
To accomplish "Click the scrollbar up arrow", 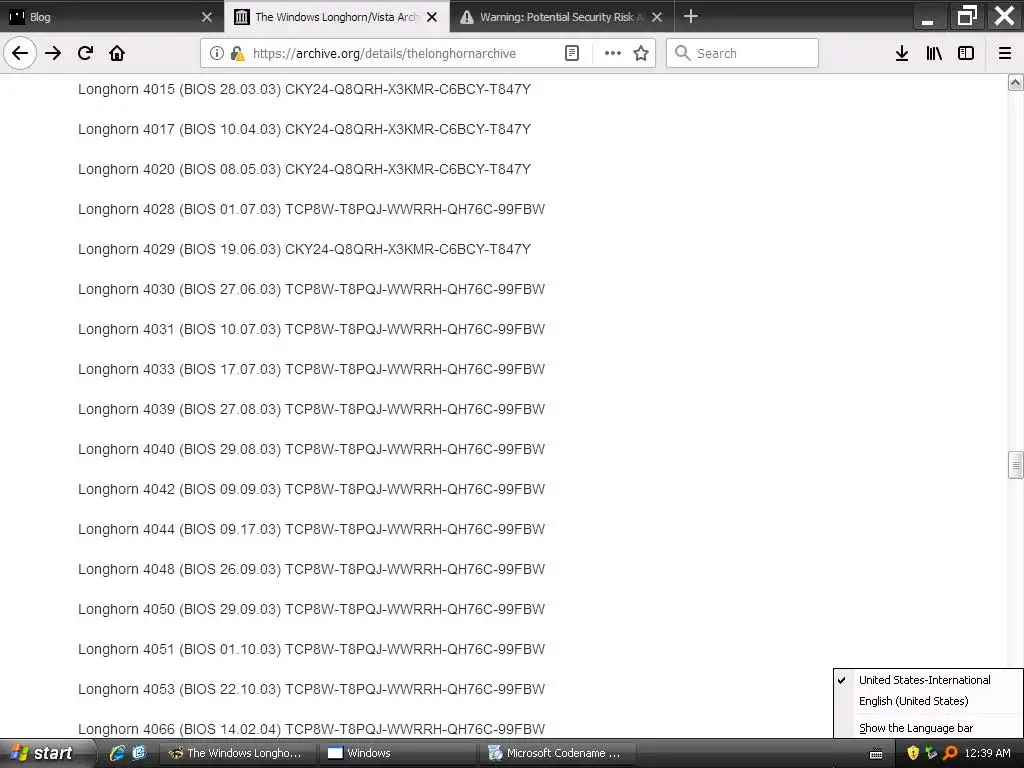I will 1016,82.
